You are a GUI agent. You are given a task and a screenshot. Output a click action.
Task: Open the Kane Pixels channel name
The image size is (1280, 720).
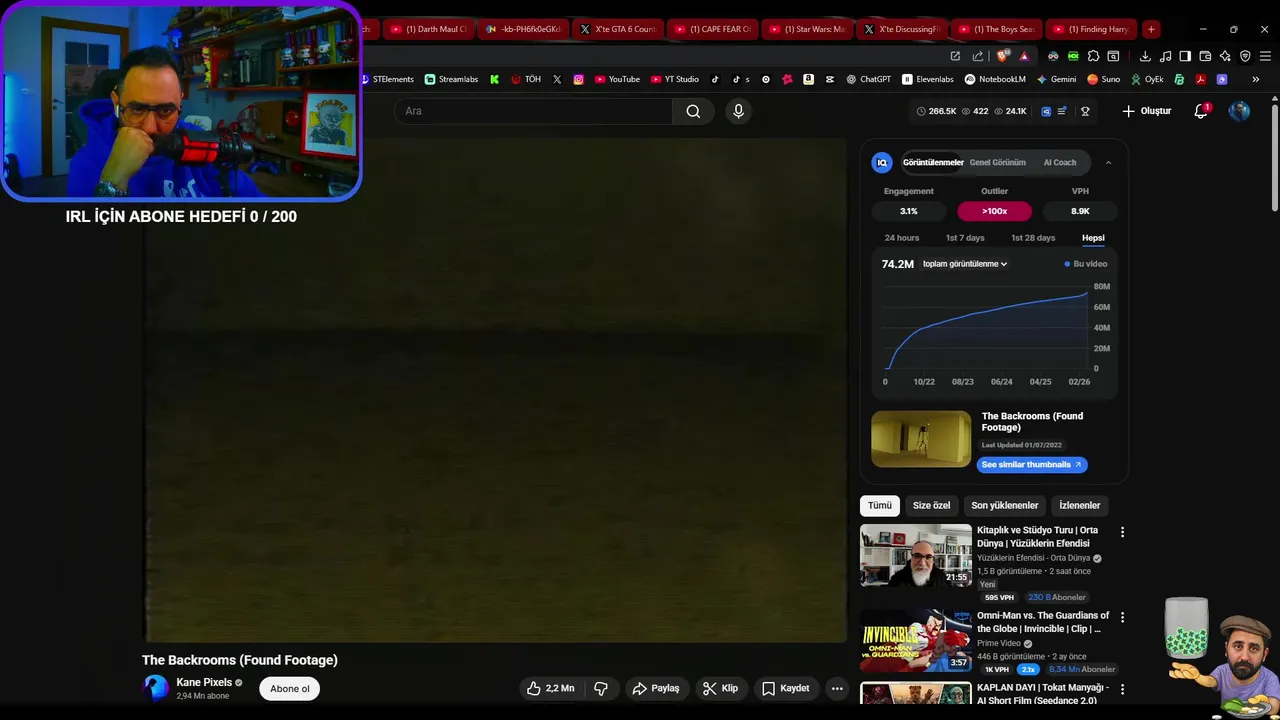pyautogui.click(x=204, y=682)
